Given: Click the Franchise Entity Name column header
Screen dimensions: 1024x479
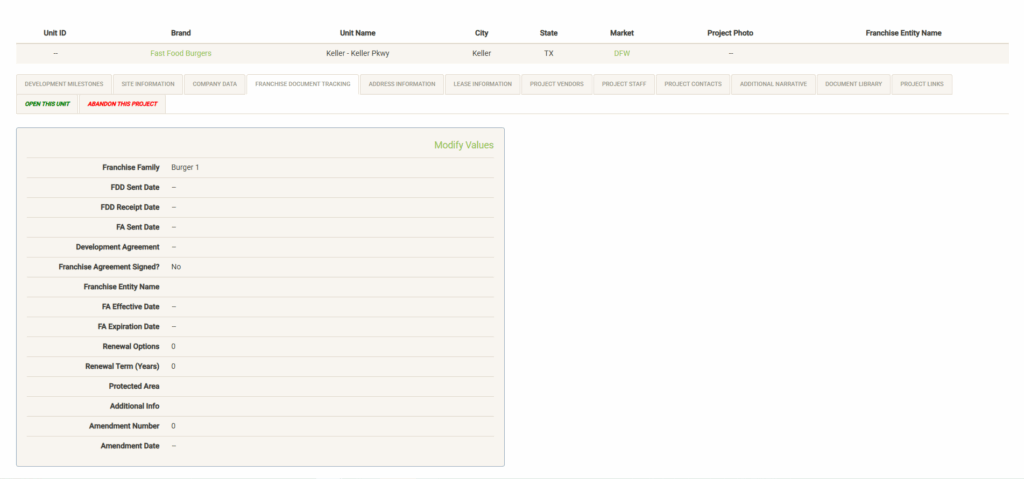Looking at the screenshot, I should tap(903, 33).
